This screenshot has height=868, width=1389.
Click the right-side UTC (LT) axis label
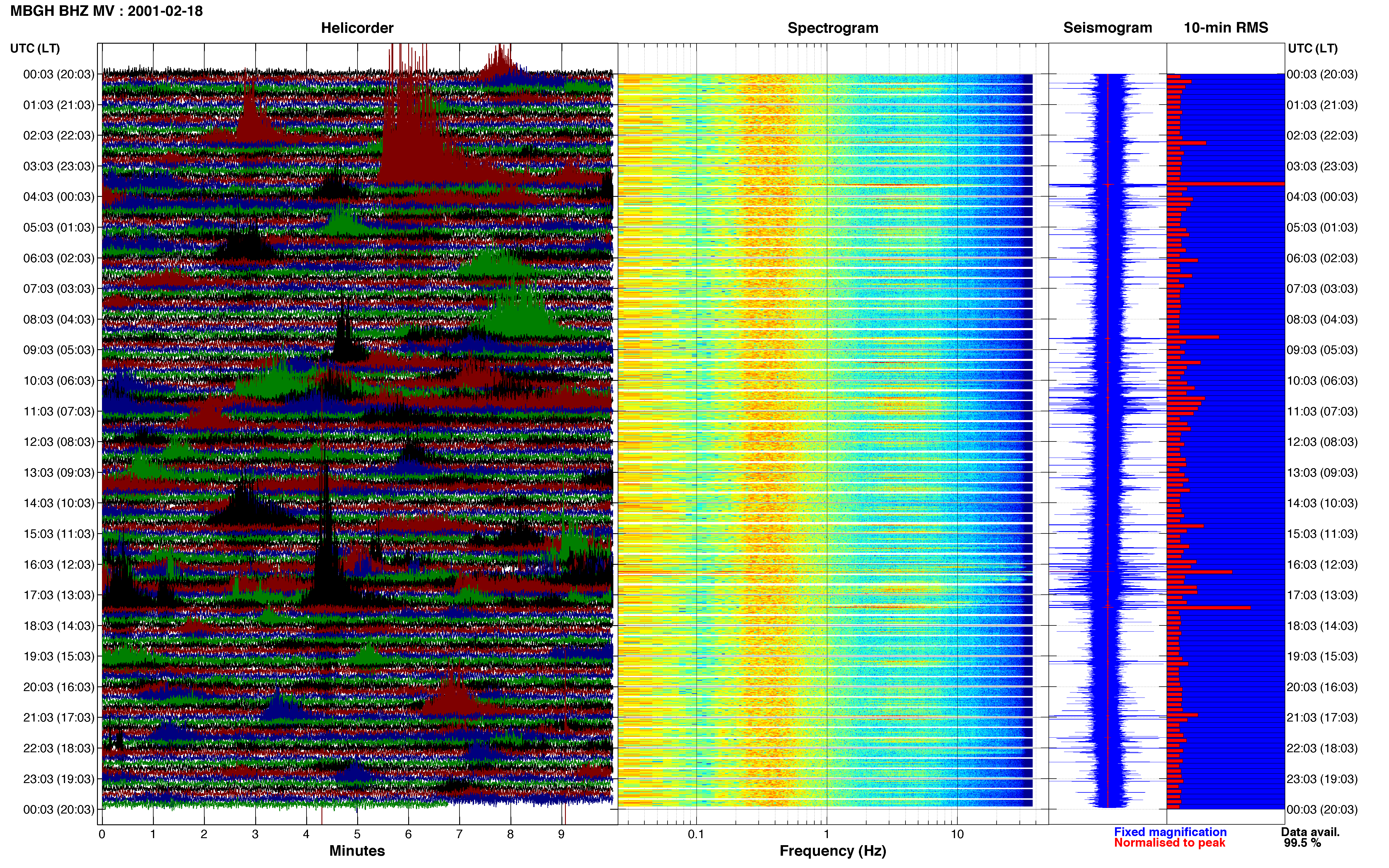tap(1313, 48)
